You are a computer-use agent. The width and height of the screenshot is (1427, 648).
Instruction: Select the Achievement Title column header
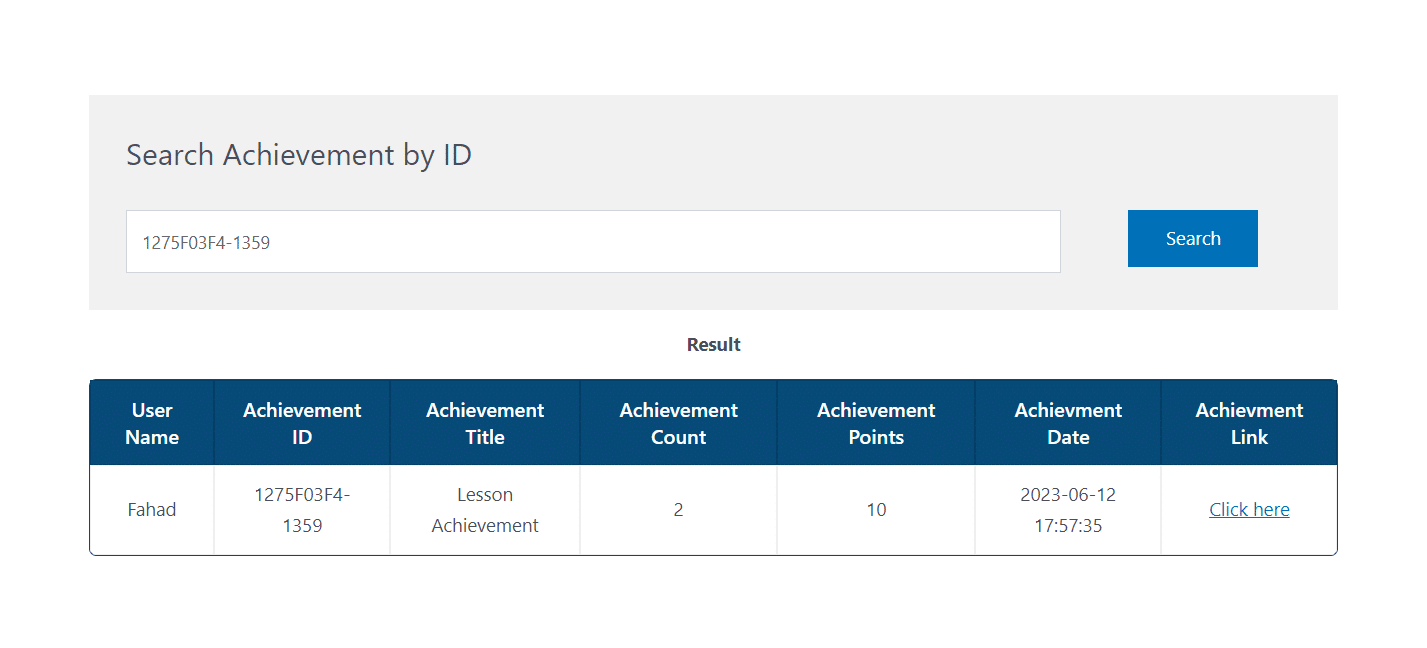click(x=485, y=423)
